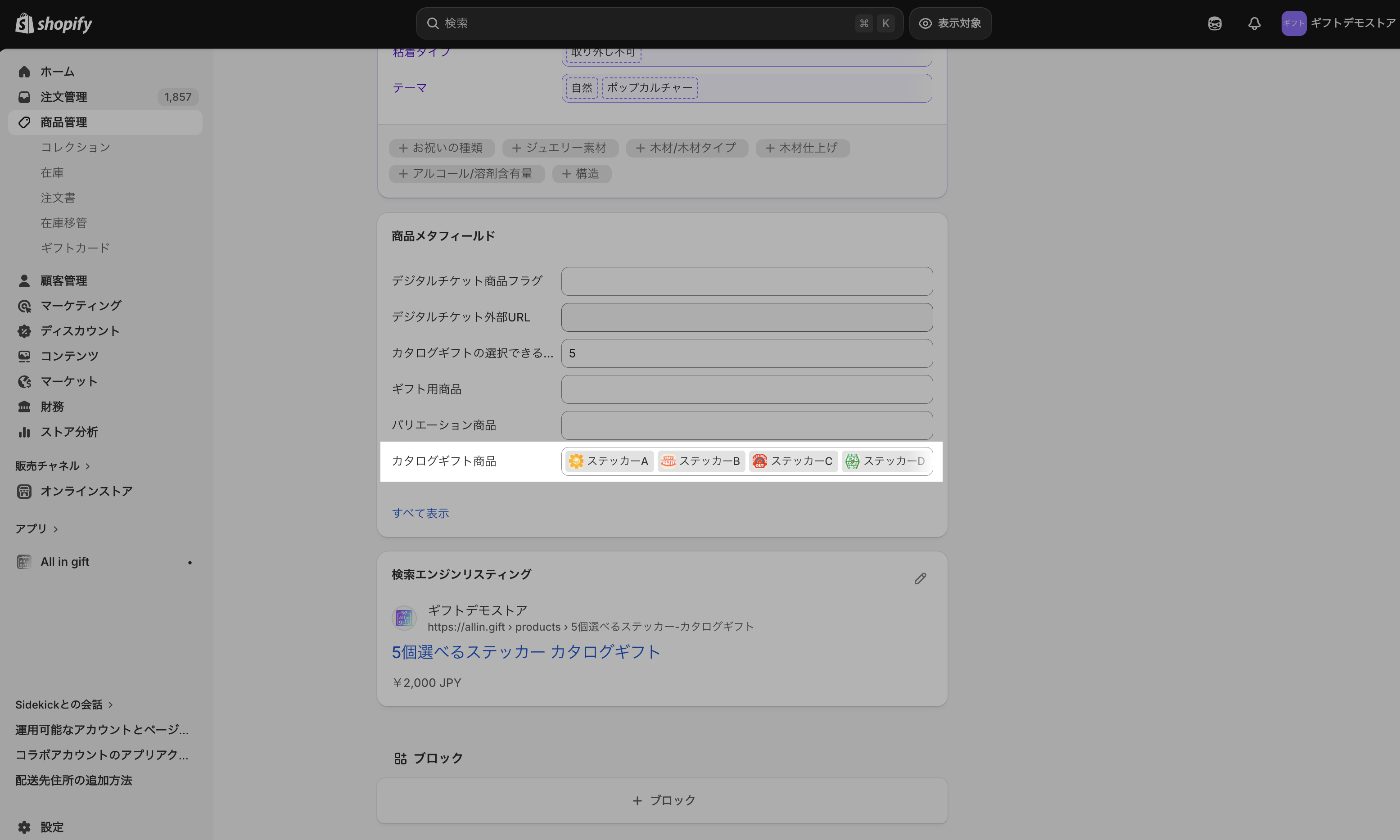The image size is (1400, 840).
Task: Open 設定 gear in sidebar
Action: pyautogui.click(x=24, y=827)
